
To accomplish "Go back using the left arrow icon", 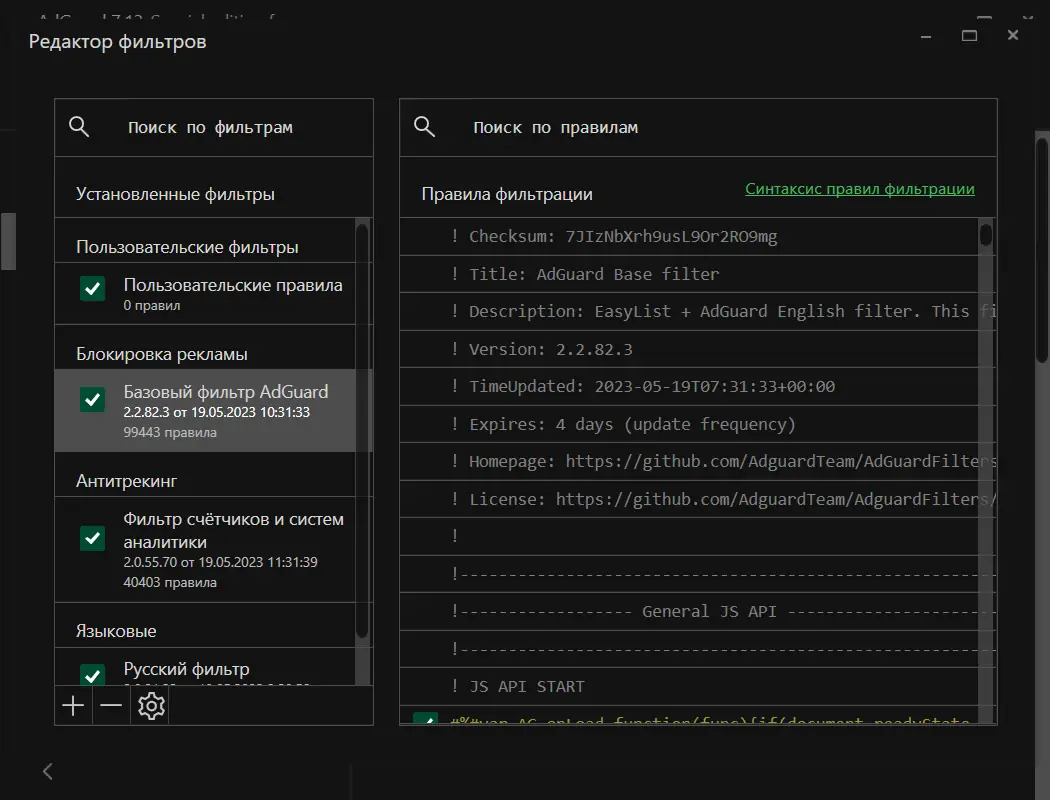I will (x=48, y=770).
